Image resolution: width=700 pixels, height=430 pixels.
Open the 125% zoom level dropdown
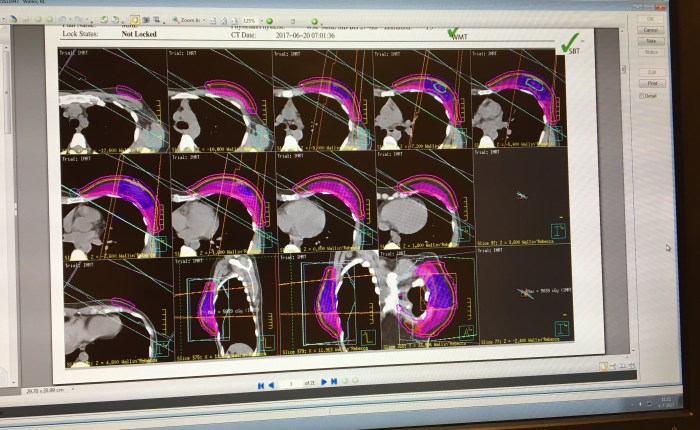pos(262,21)
